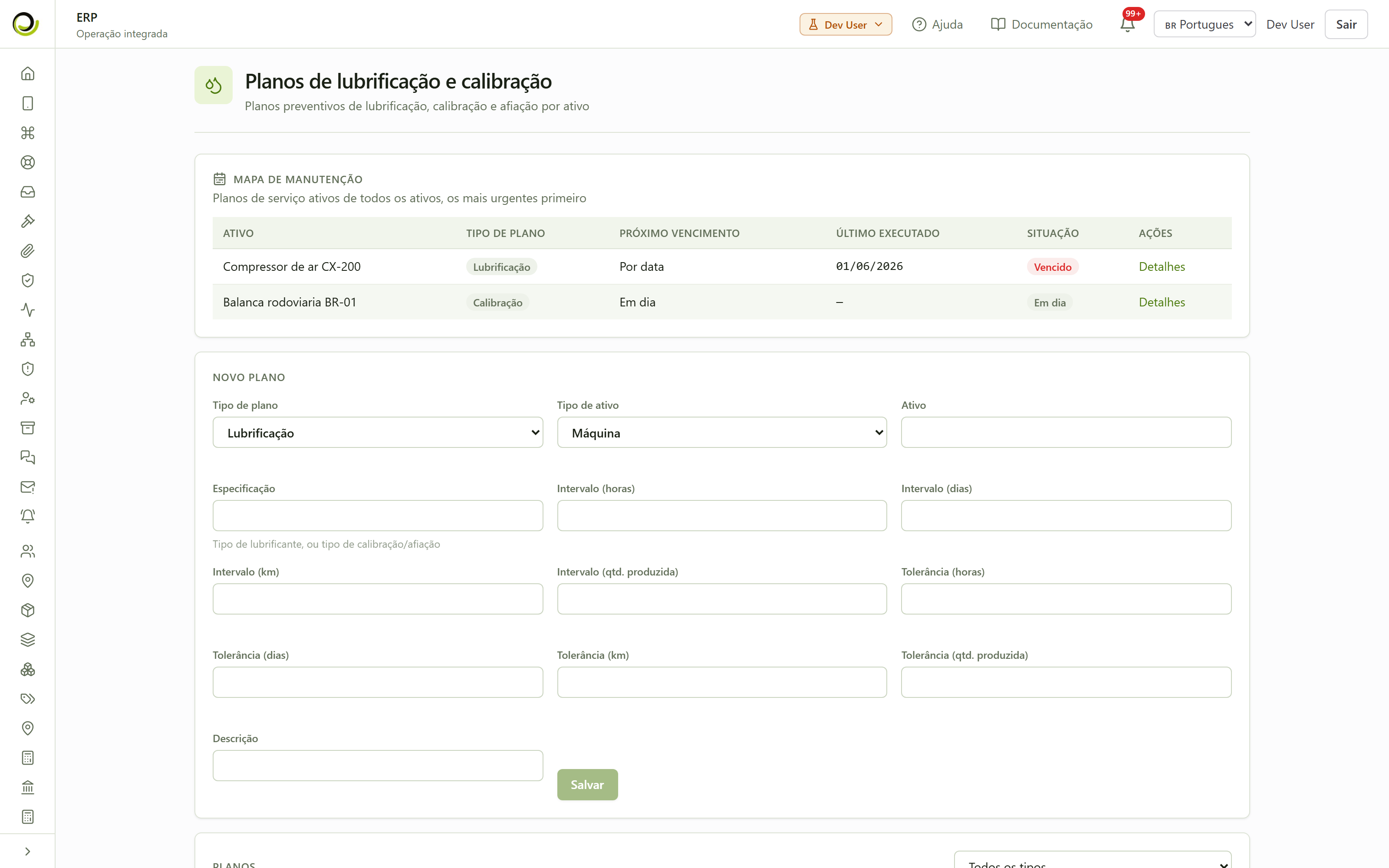Select the alarm bell sidebar icon
This screenshot has width=1389, height=868.
pos(27,516)
